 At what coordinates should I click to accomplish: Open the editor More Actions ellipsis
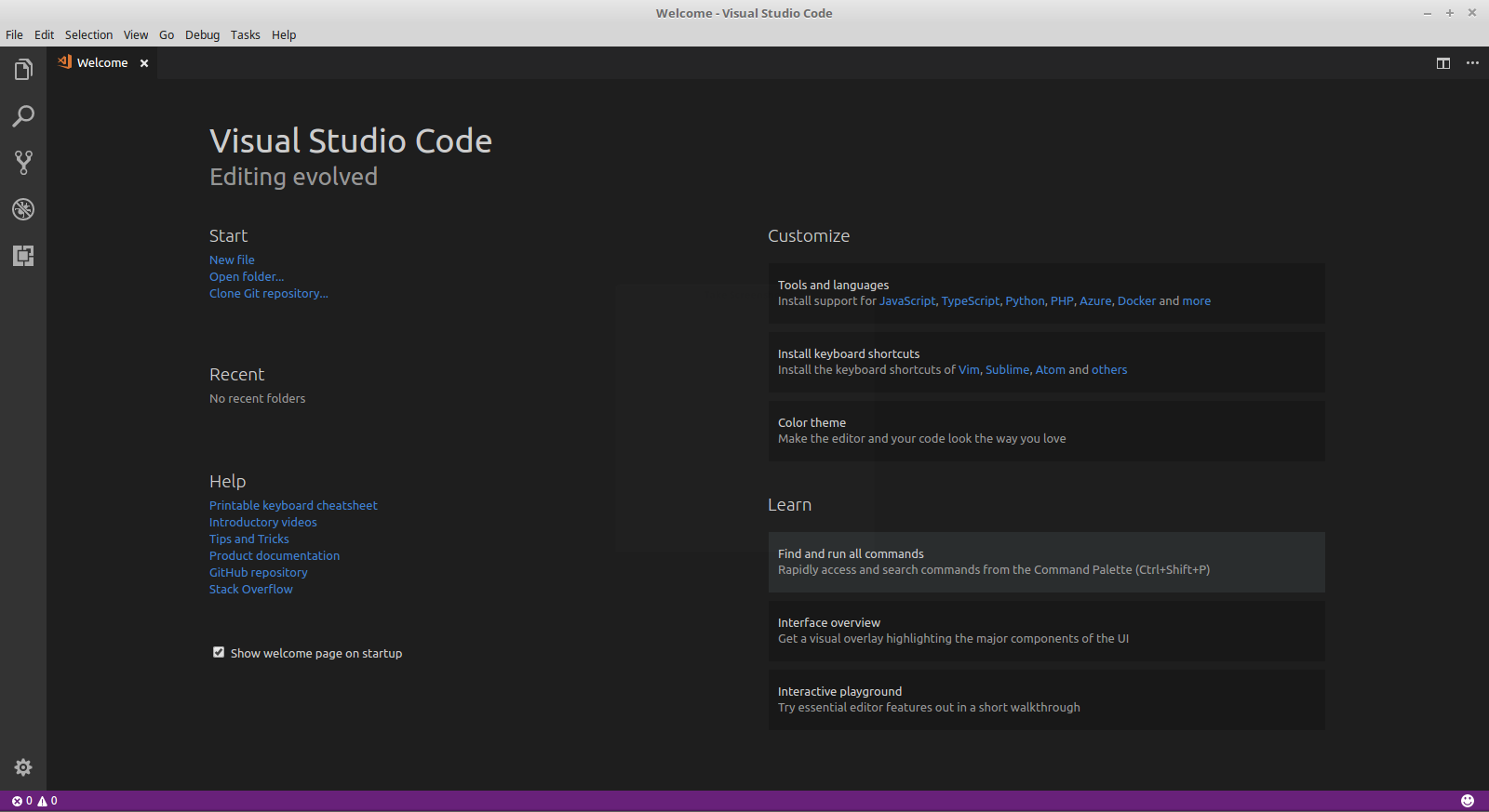[x=1472, y=63]
